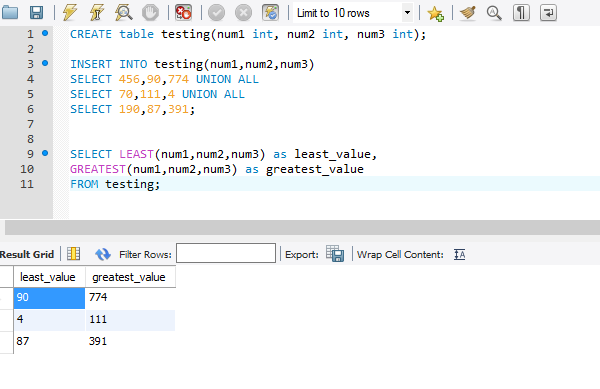Toggle invisible characters pilcrow icon
Viewport: 600px width, 389px height.
click(x=521, y=13)
